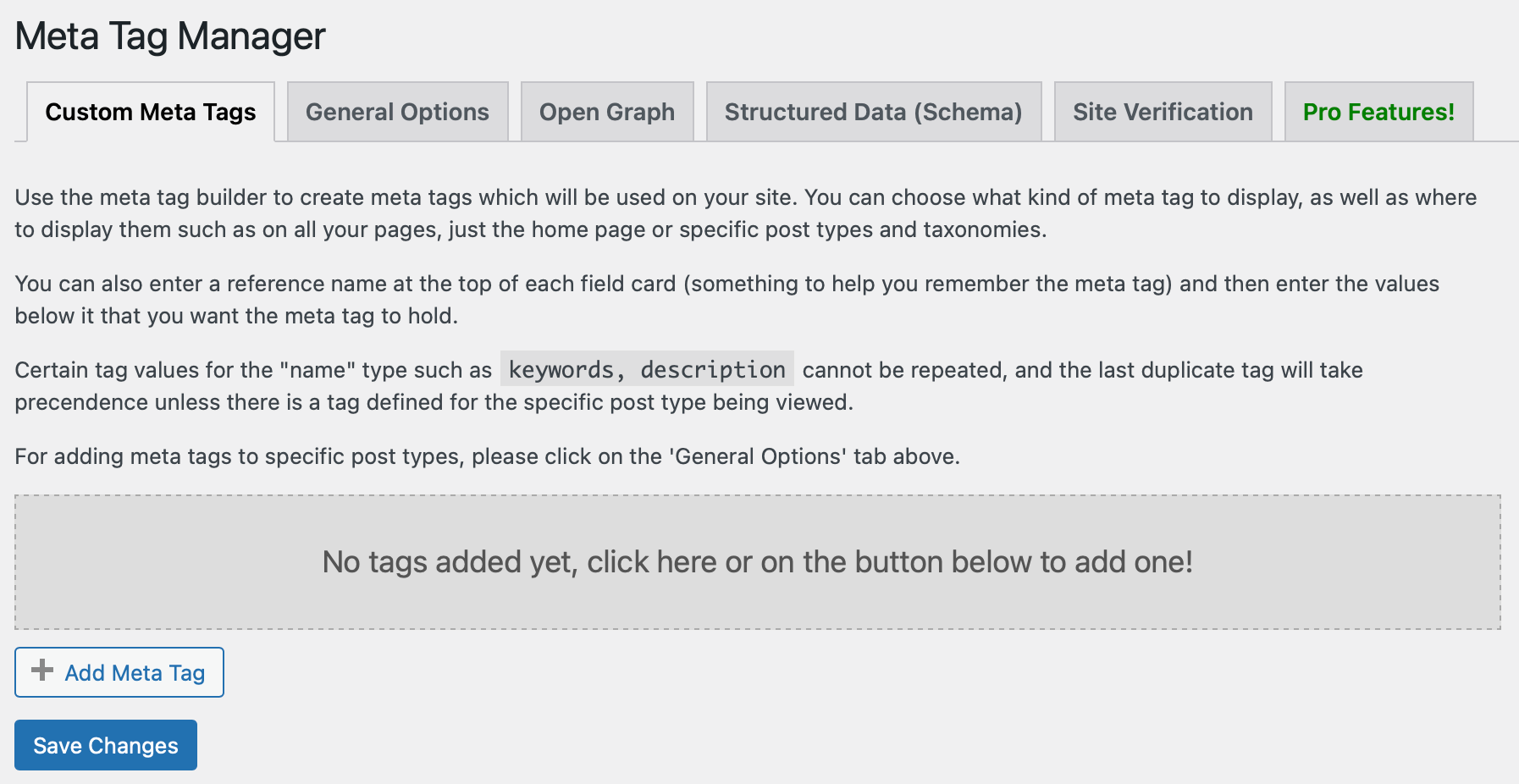Click the plus icon on Add Meta Tag
This screenshot has width=1519, height=784.
pos(41,671)
